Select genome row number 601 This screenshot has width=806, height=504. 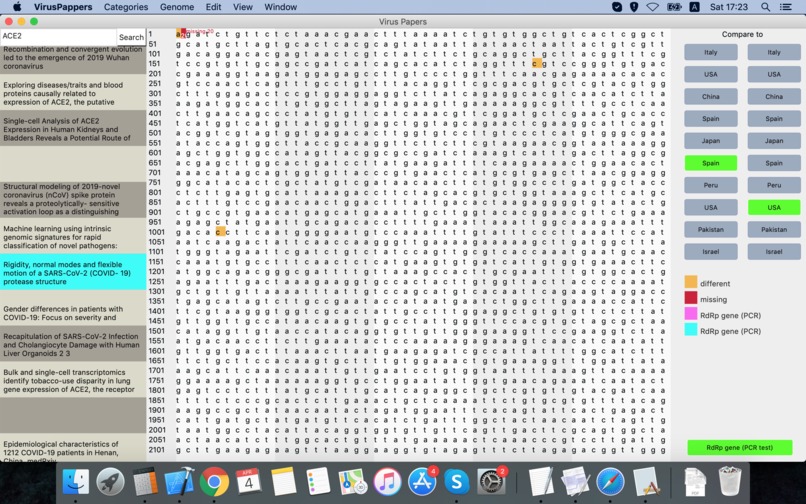(x=155, y=153)
